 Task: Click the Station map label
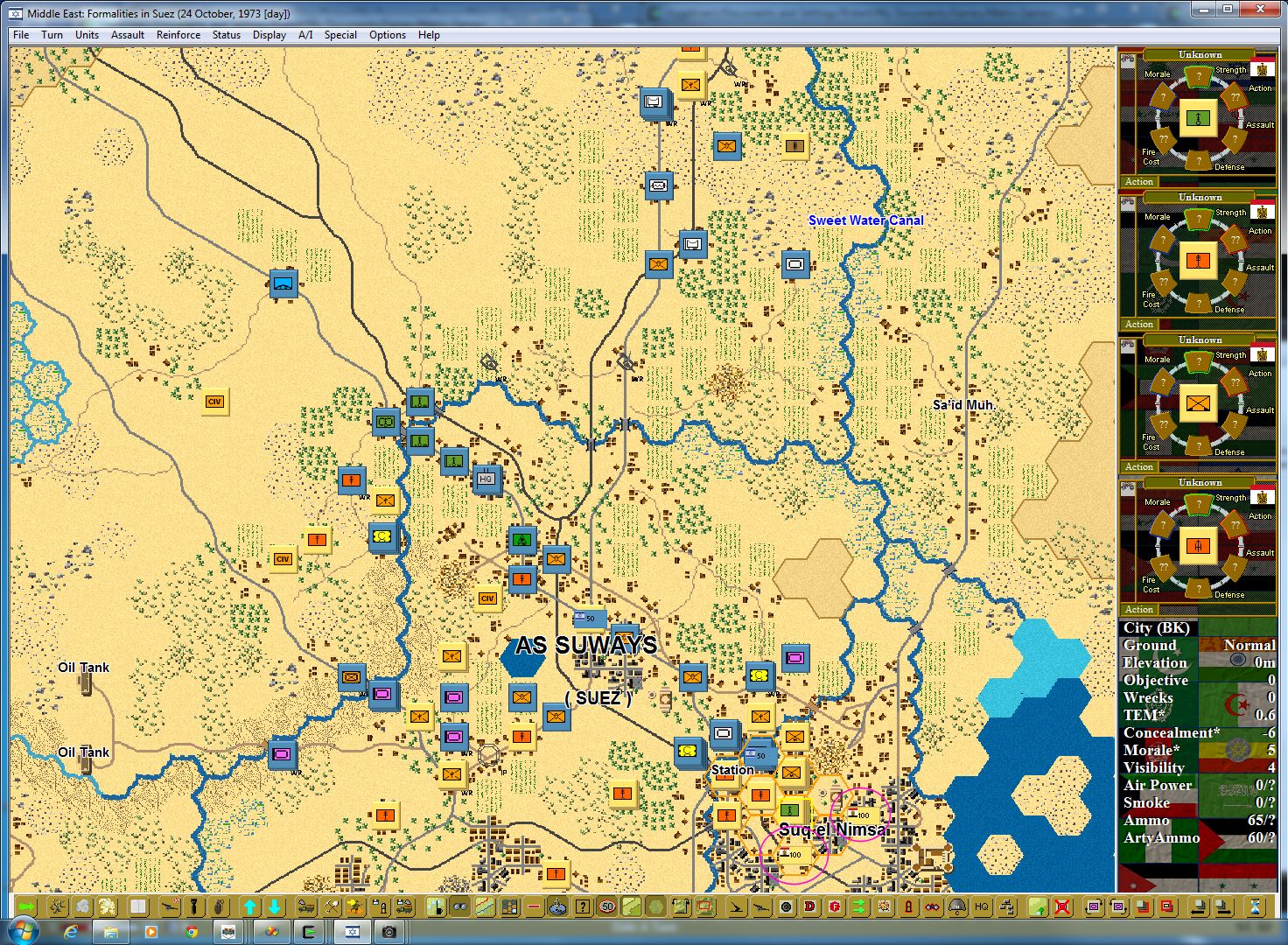coord(732,770)
